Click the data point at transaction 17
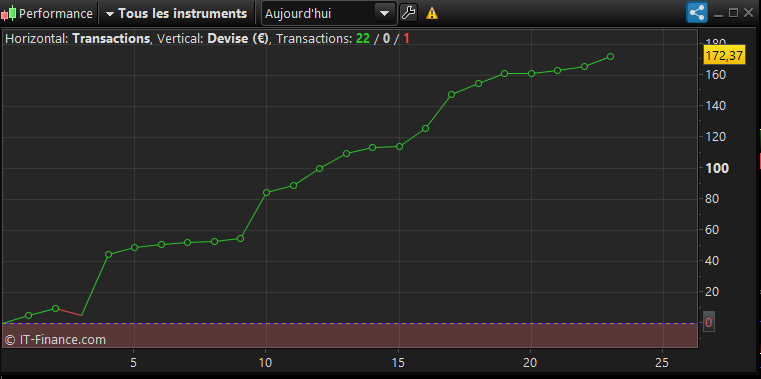Image resolution: width=761 pixels, height=379 pixels. [x=451, y=95]
